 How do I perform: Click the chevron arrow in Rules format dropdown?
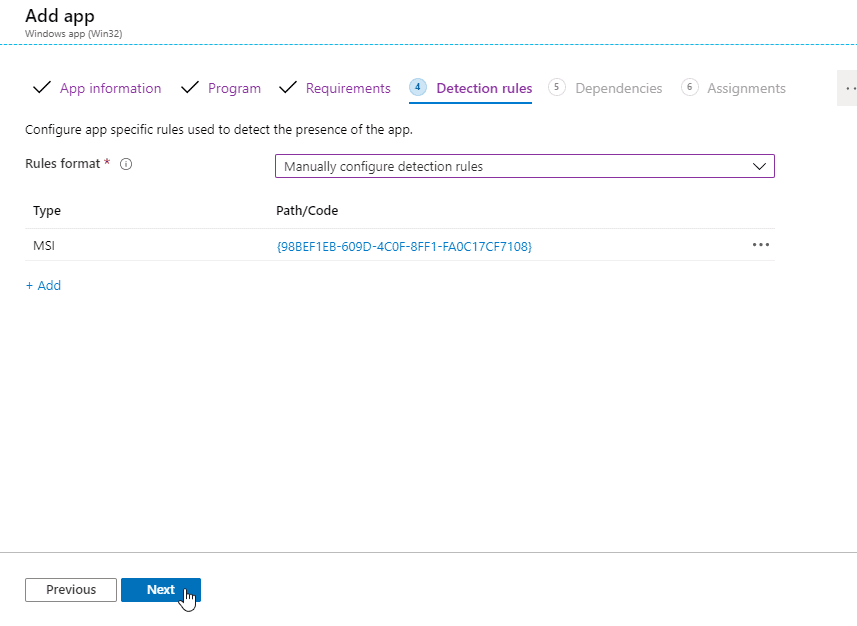click(x=759, y=166)
